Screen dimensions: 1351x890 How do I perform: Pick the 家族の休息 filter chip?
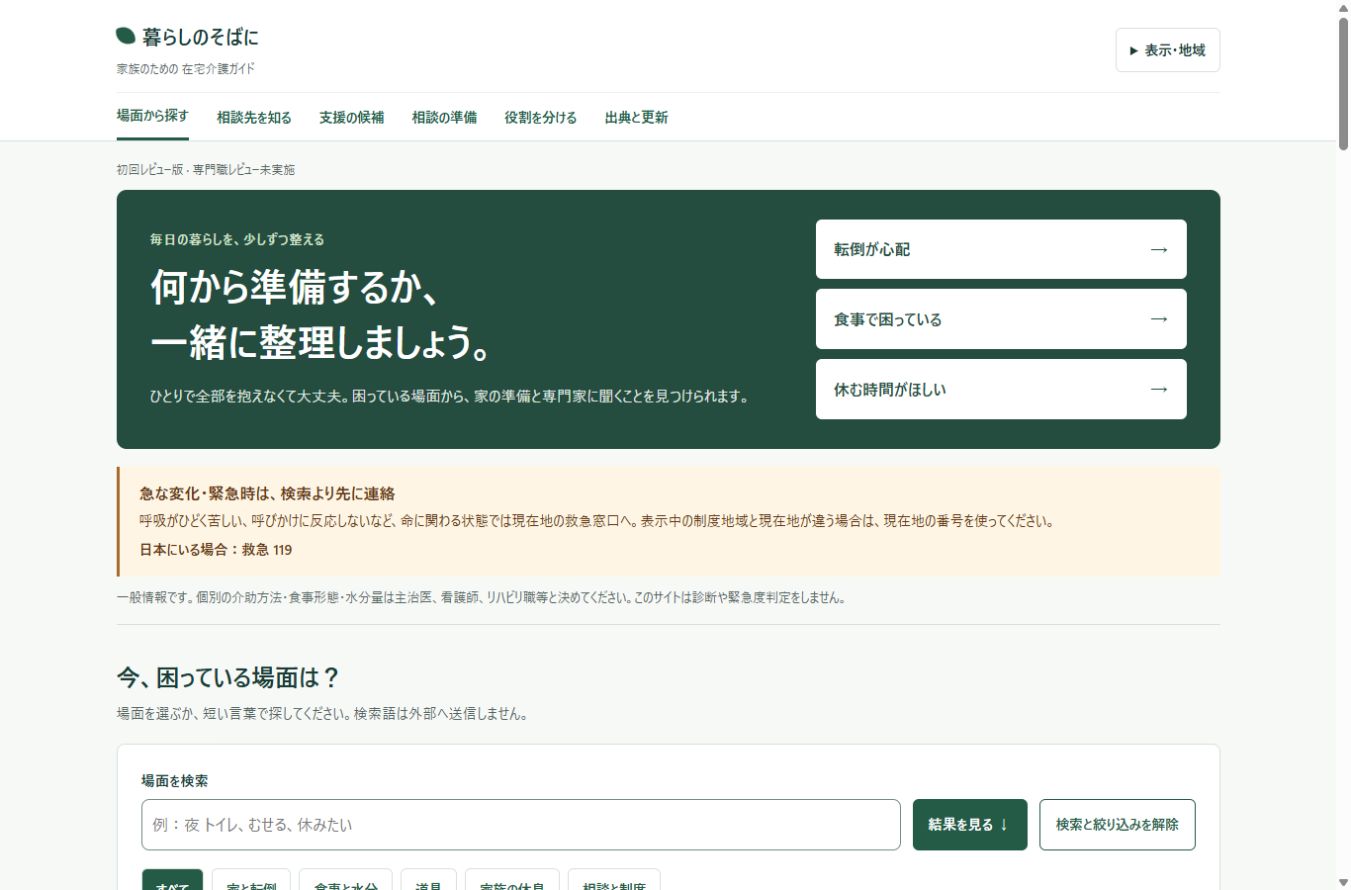tap(512, 879)
